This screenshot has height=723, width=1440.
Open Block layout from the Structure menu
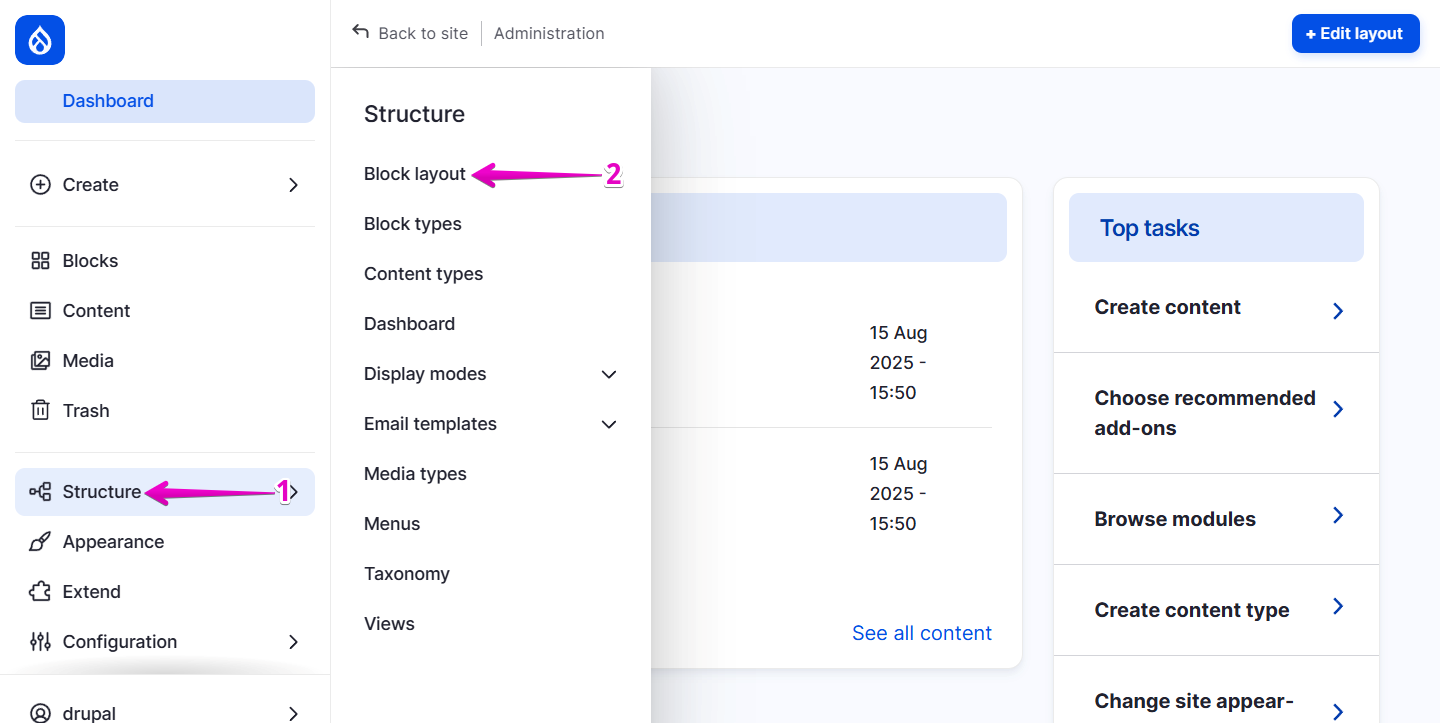414,173
